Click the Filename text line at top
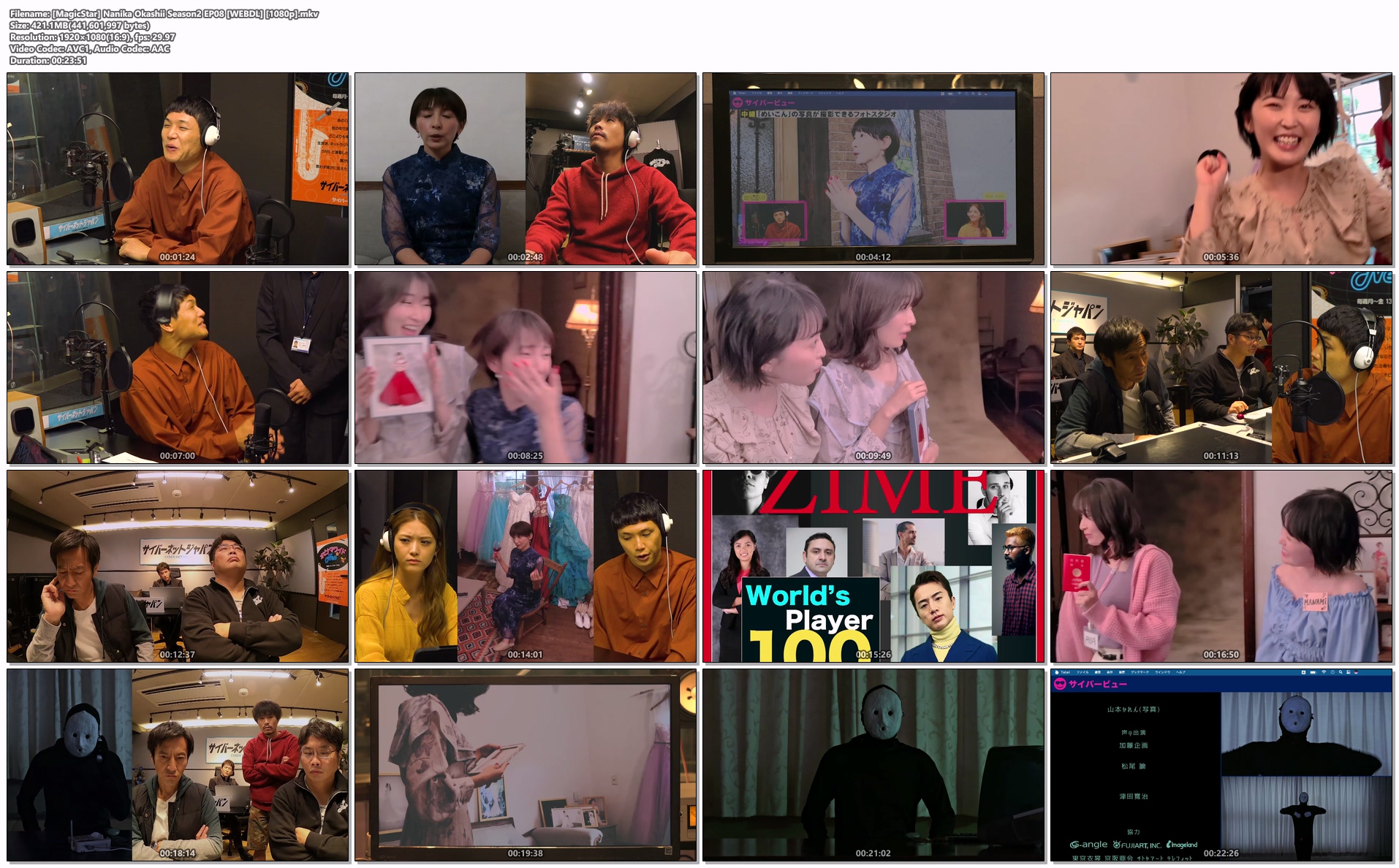 tap(164, 14)
